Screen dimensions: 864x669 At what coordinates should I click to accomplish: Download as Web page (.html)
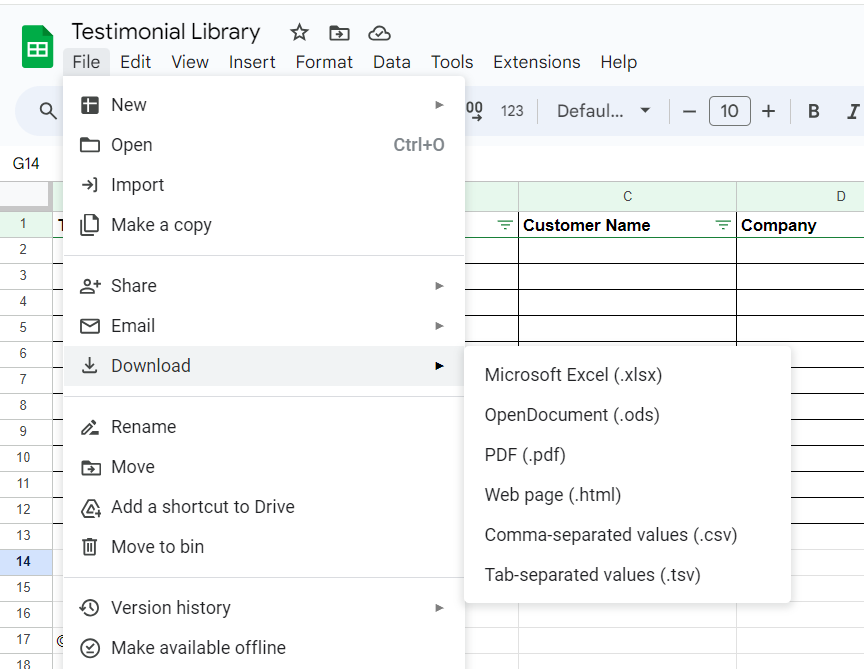pos(627,495)
